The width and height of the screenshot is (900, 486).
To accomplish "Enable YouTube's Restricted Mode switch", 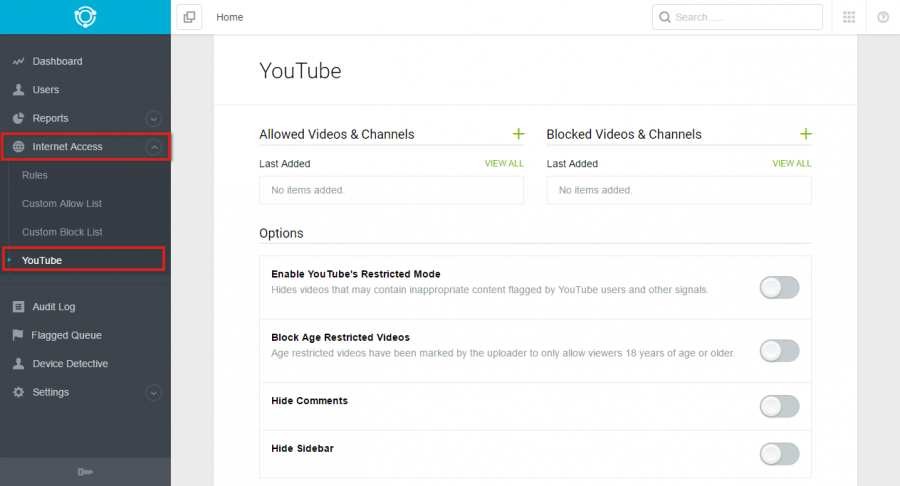I will (x=779, y=287).
